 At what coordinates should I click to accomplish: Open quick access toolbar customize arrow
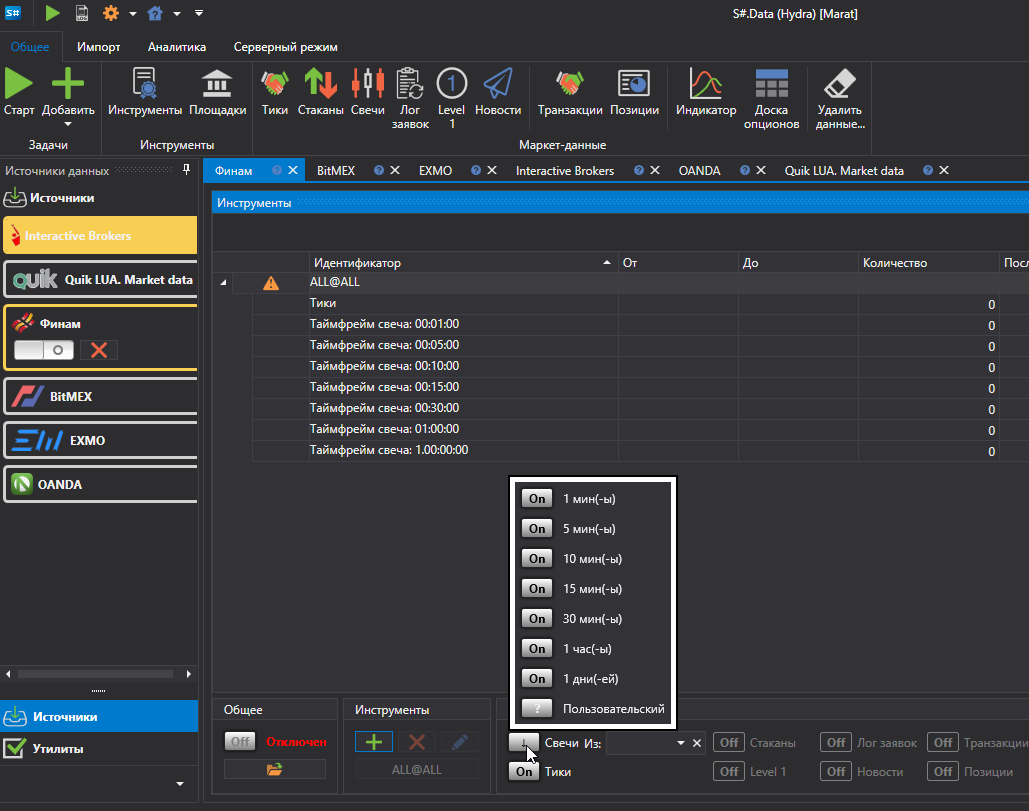199,12
